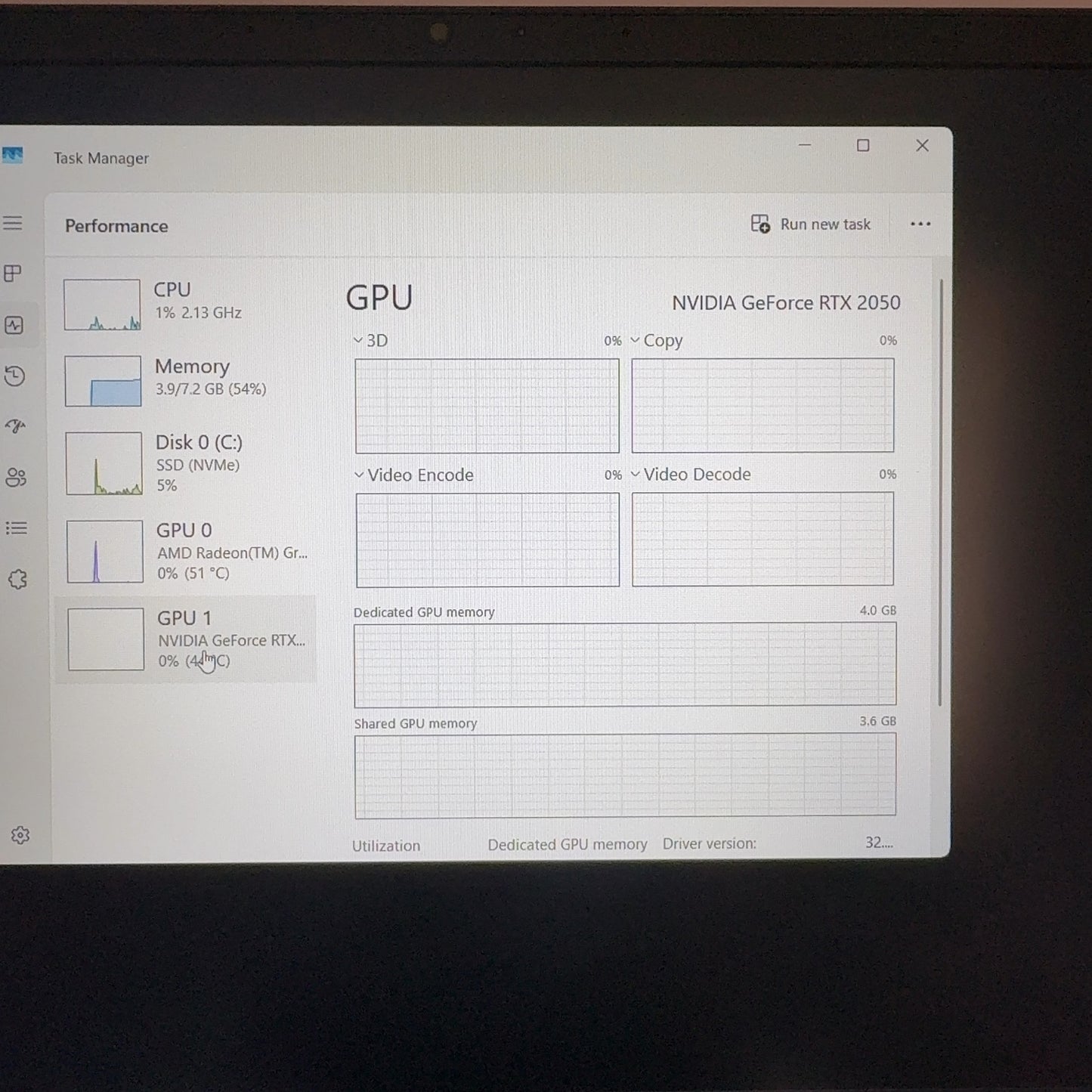Open Task Manager settings gear
1092x1092 pixels.
[x=20, y=835]
